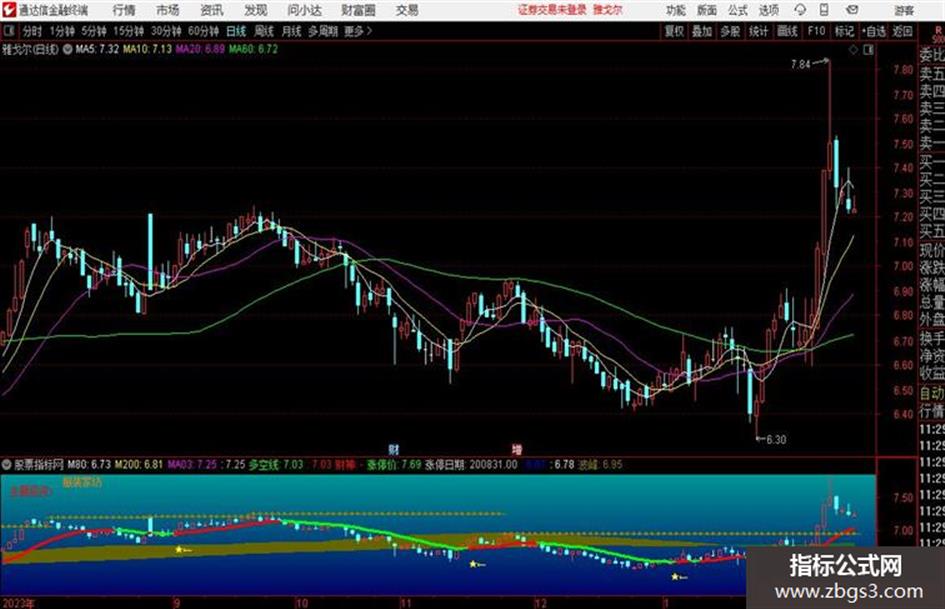
Task: Select the 多周期 multi-period tab
Action: point(323,31)
